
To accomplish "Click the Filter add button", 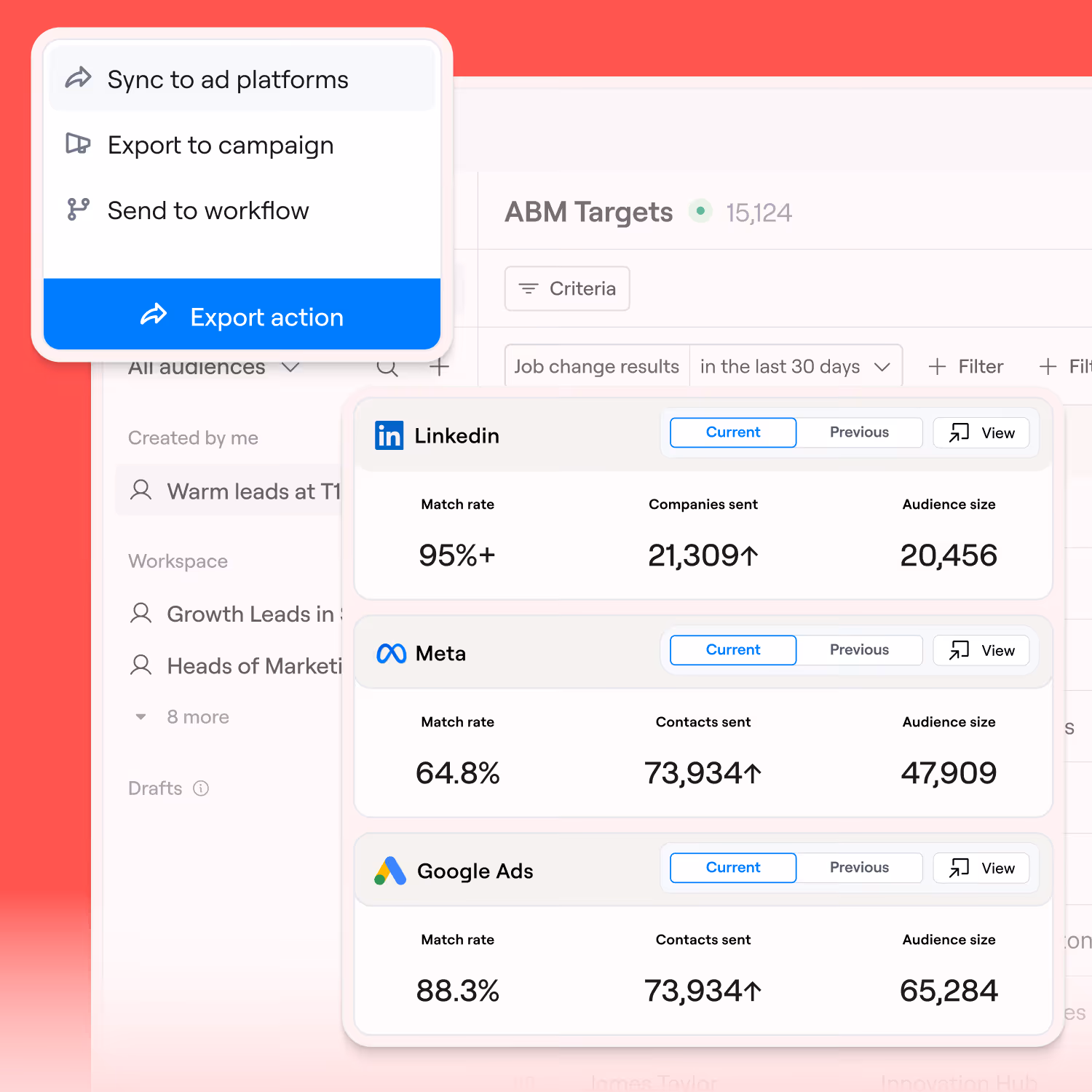I will click(967, 367).
